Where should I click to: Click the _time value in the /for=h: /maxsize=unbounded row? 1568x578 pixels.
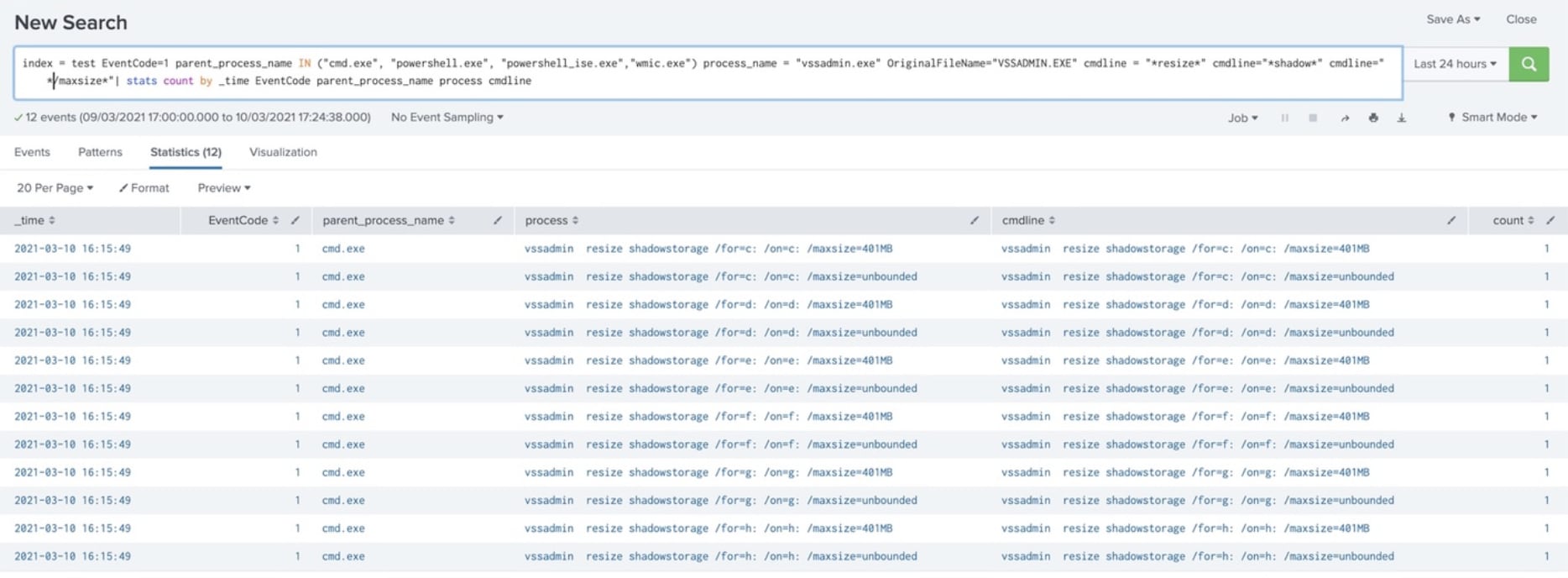coord(72,556)
